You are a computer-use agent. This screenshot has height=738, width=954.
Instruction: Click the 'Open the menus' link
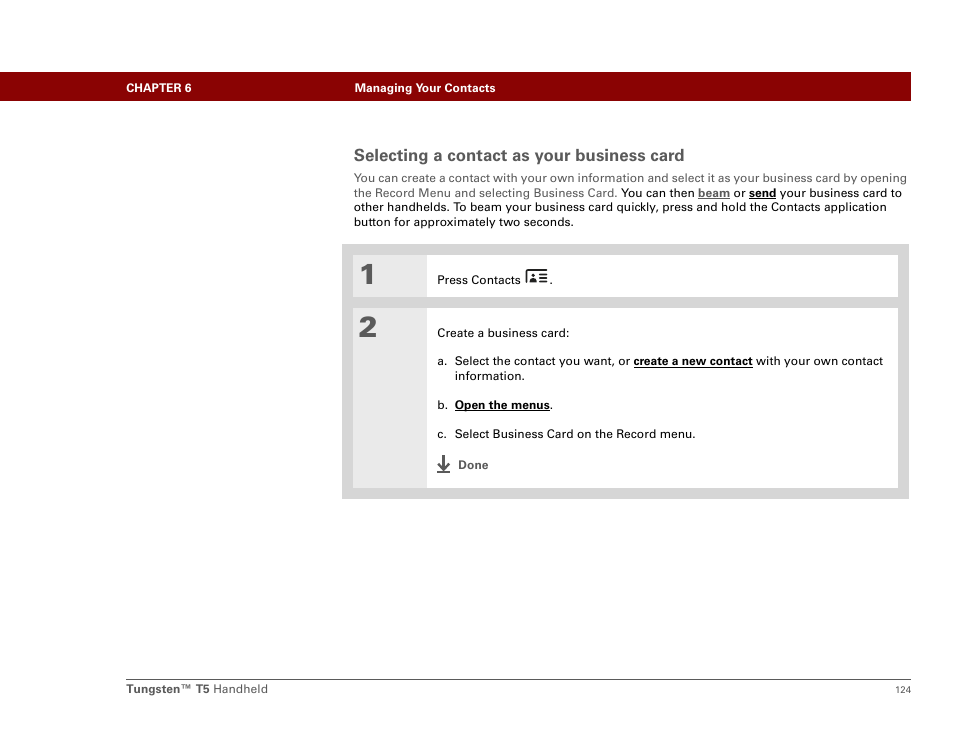[502, 405]
